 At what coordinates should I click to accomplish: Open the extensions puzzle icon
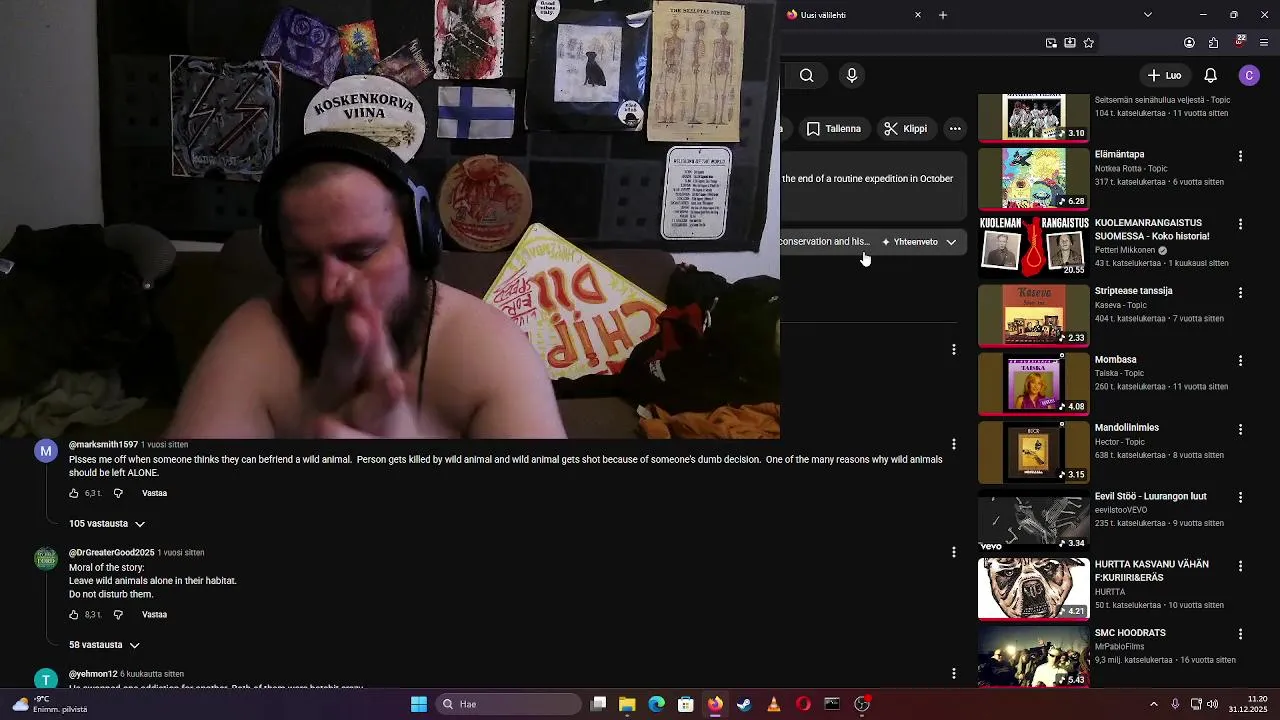[1213, 43]
